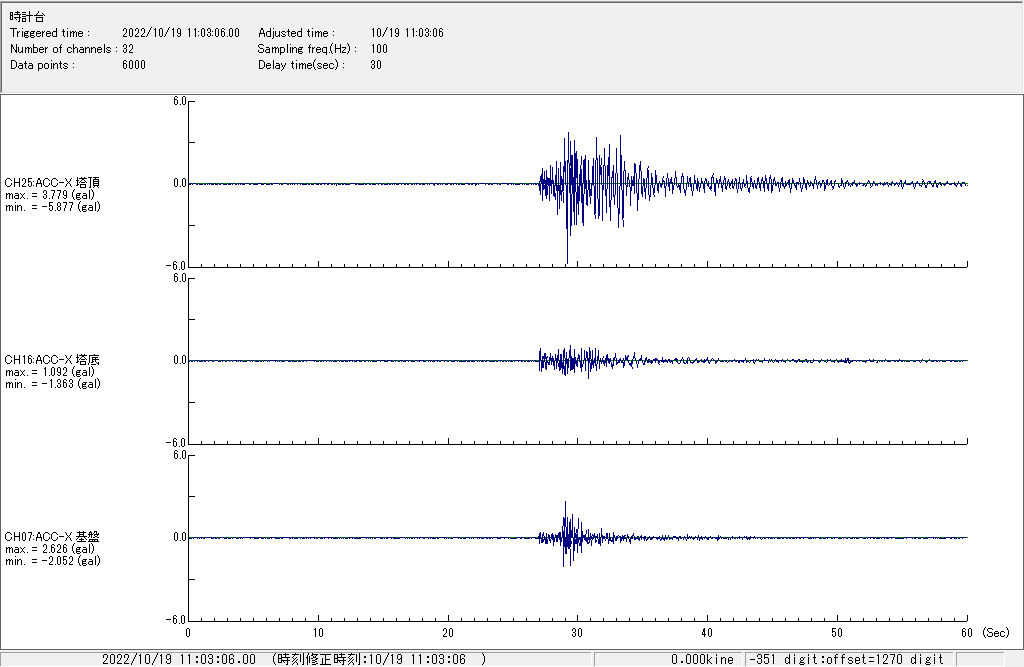Select the Data points value 6000

point(134,65)
